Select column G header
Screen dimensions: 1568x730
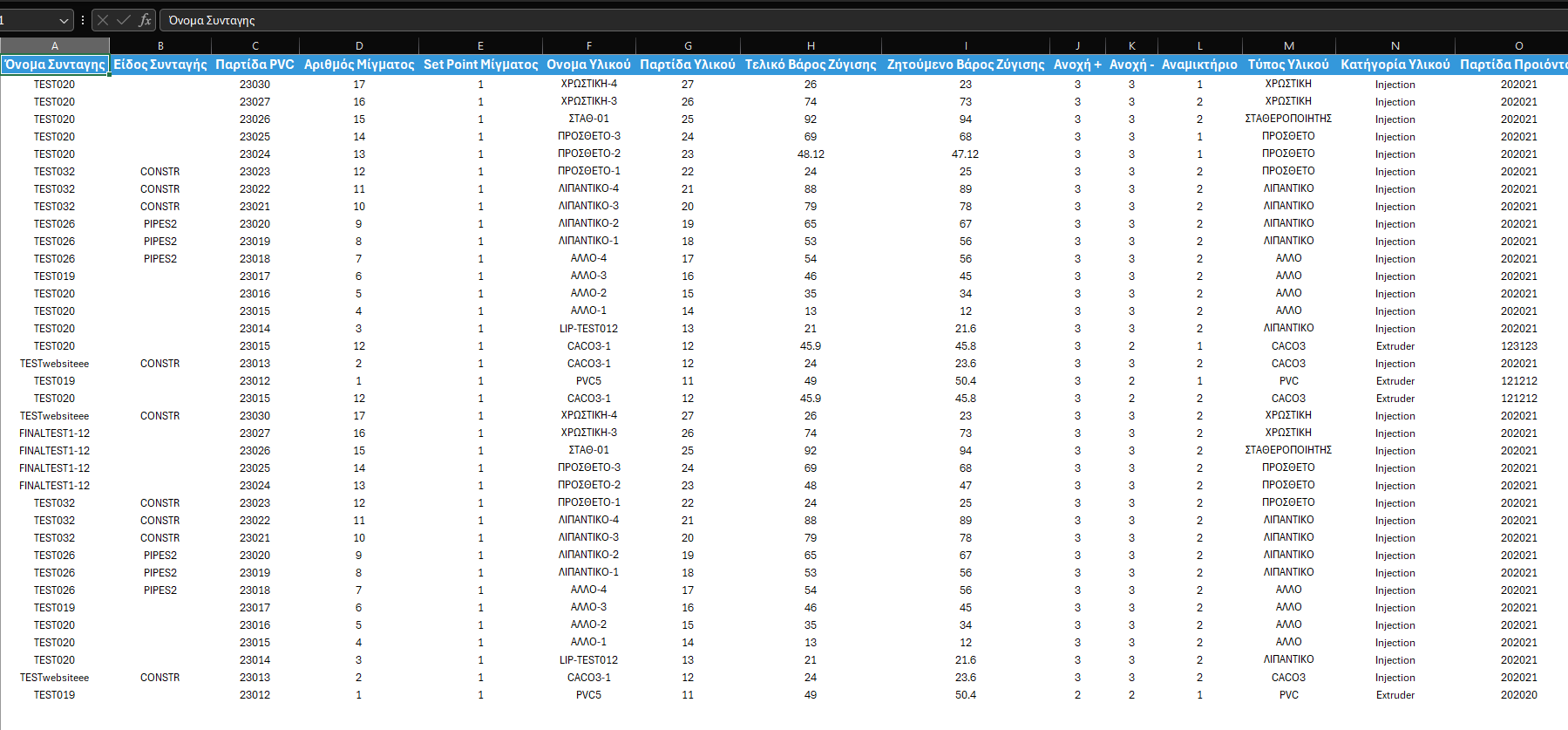pos(688,45)
